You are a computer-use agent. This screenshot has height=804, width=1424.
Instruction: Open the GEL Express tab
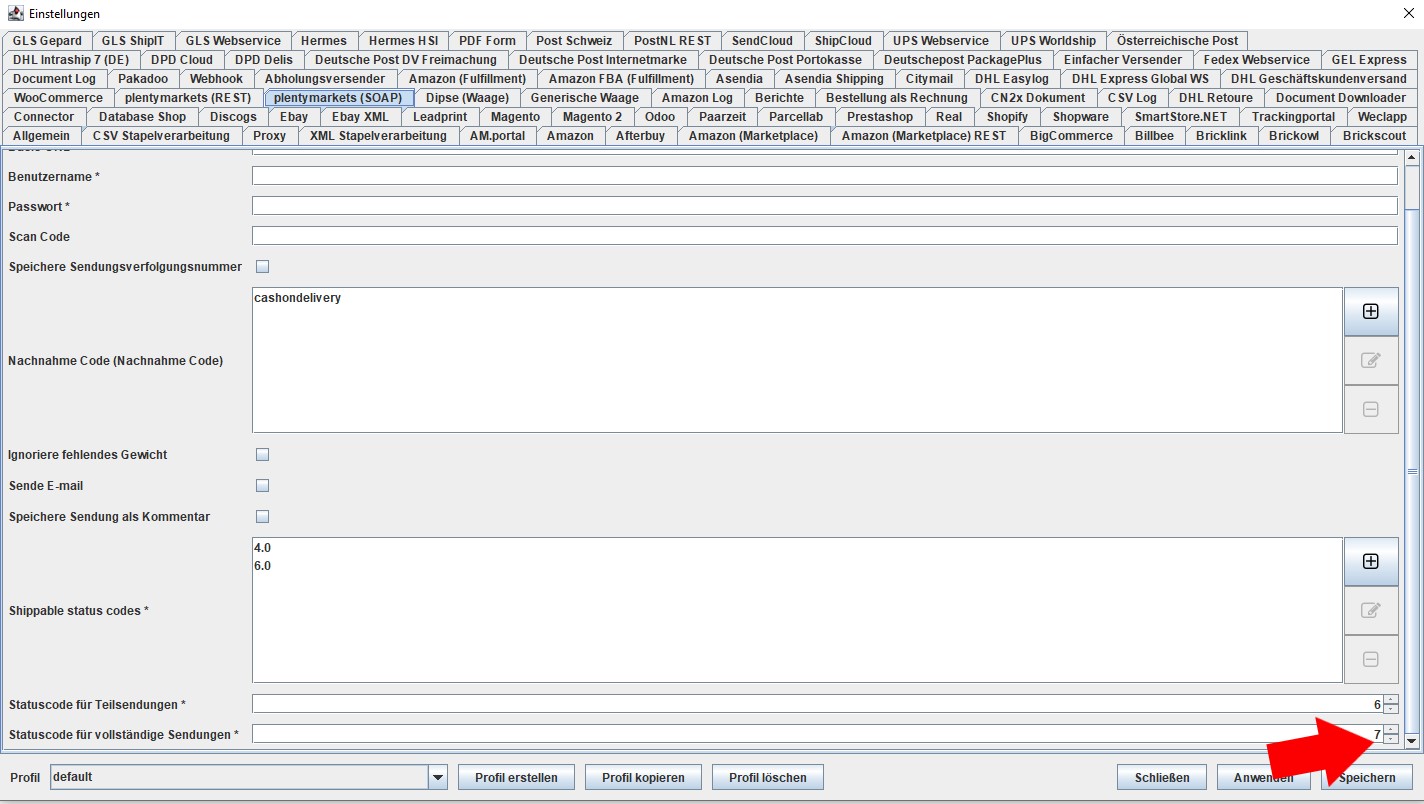click(x=1369, y=60)
